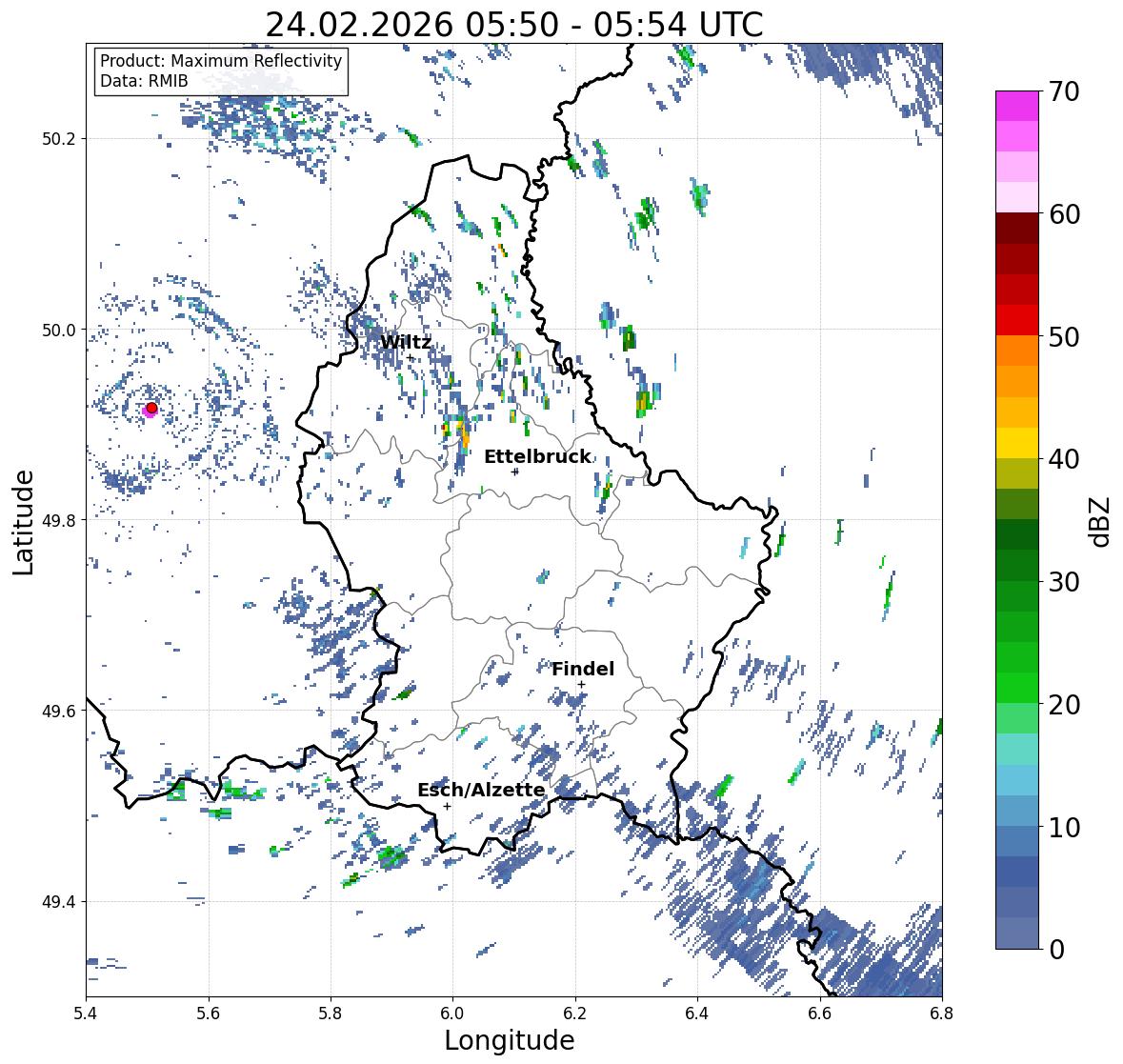Screen dimensions: 1123x1064
Task: Click the red radar site marker dot
Action: (151, 408)
